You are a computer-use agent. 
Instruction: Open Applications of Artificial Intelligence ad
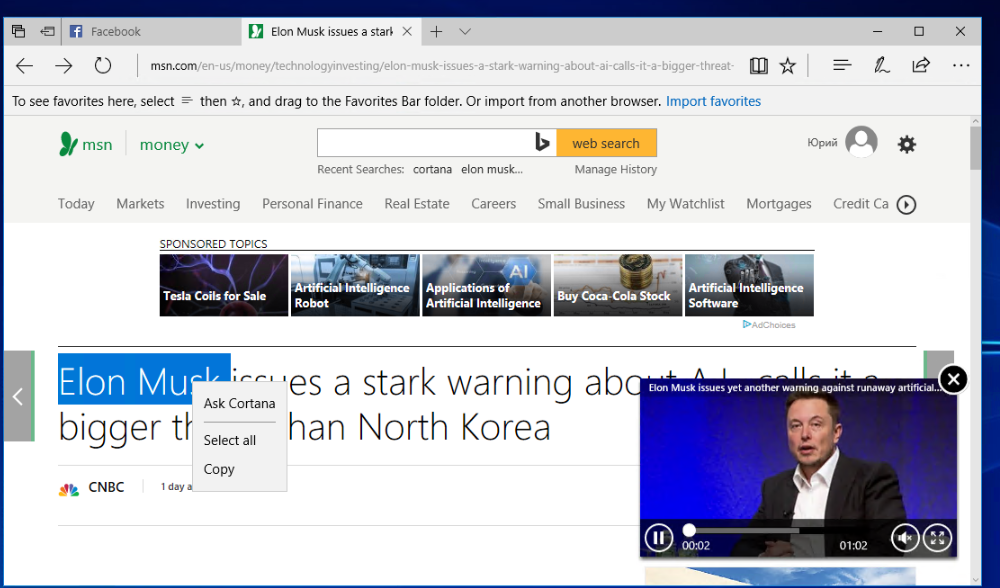pyautogui.click(x=487, y=285)
